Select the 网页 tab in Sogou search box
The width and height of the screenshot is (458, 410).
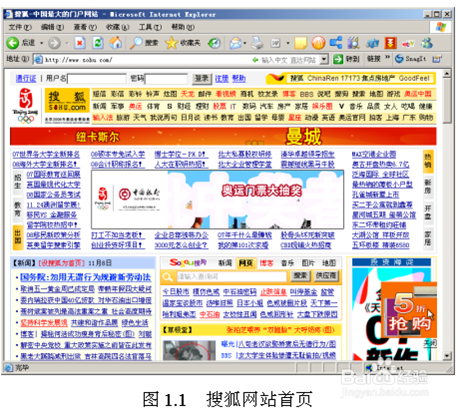pyautogui.click(x=245, y=263)
